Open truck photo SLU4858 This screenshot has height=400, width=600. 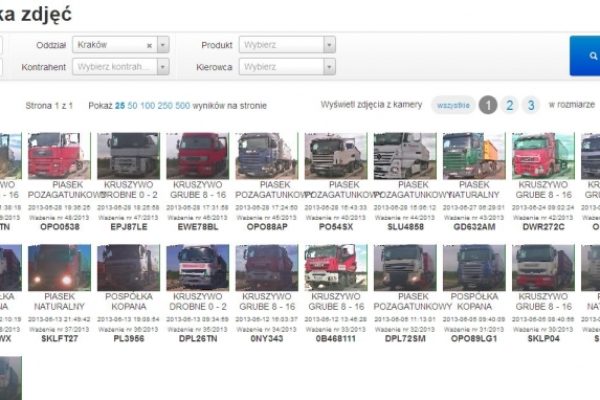point(405,156)
